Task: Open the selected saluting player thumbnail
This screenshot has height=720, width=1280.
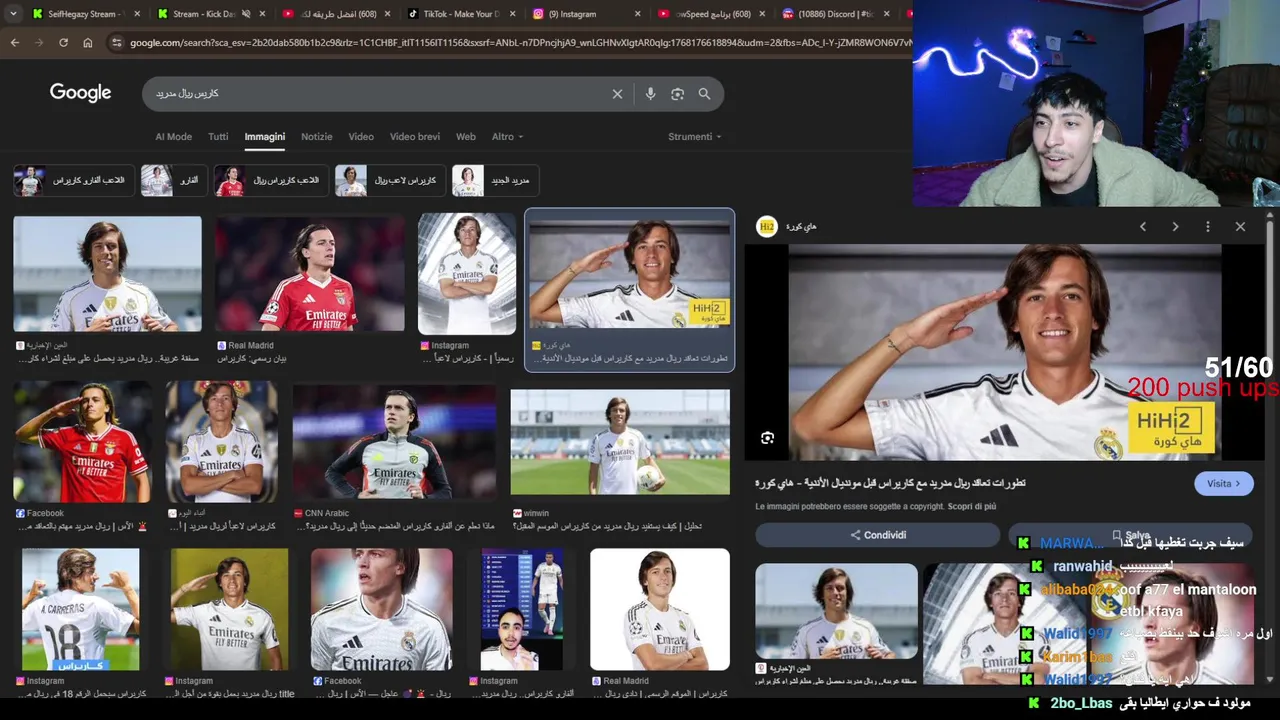Action: [629, 274]
